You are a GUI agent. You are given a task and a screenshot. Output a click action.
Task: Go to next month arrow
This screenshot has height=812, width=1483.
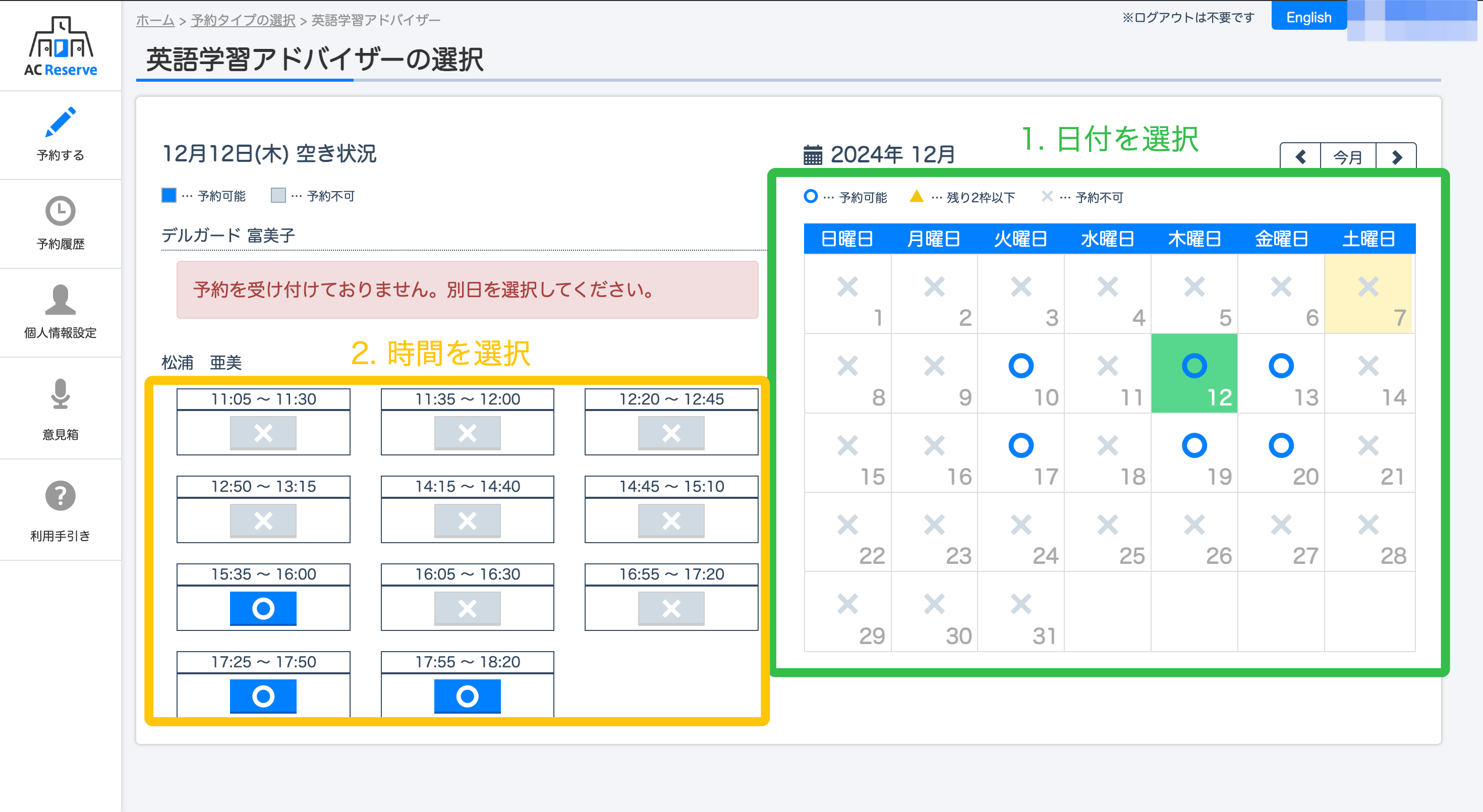[x=1396, y=156]
